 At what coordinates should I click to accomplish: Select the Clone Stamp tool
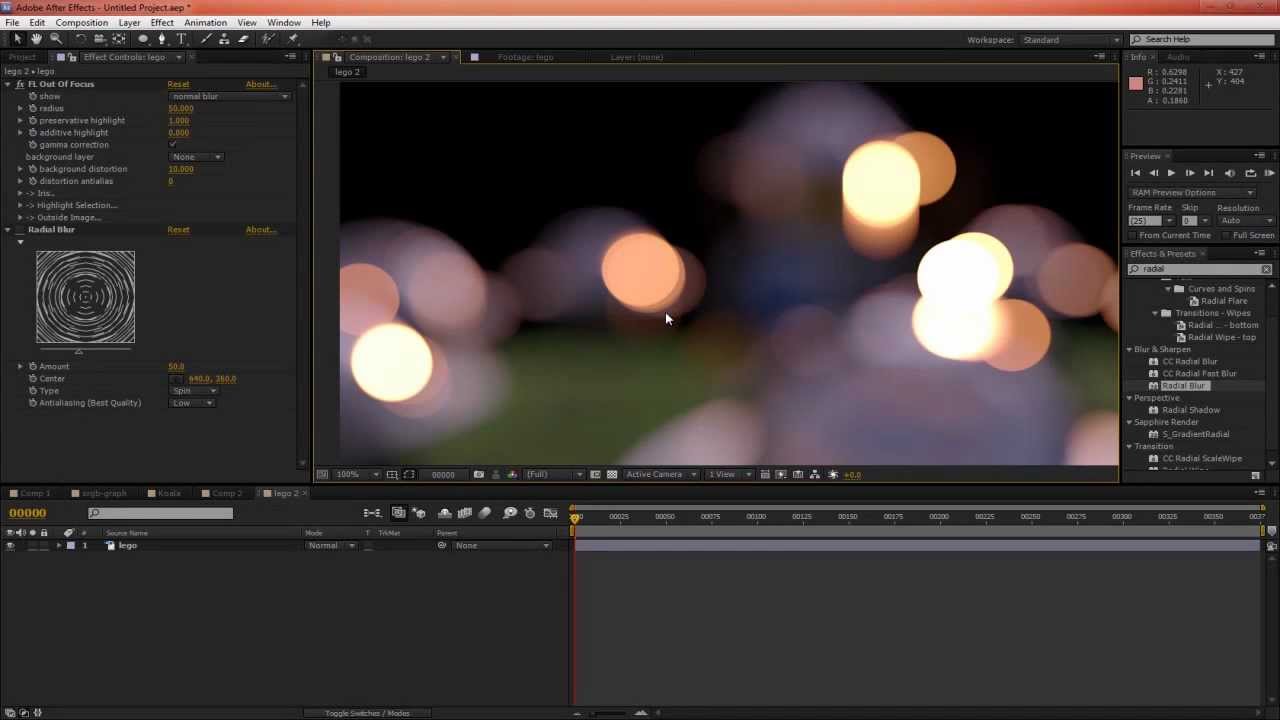click(x=224, y=39)
